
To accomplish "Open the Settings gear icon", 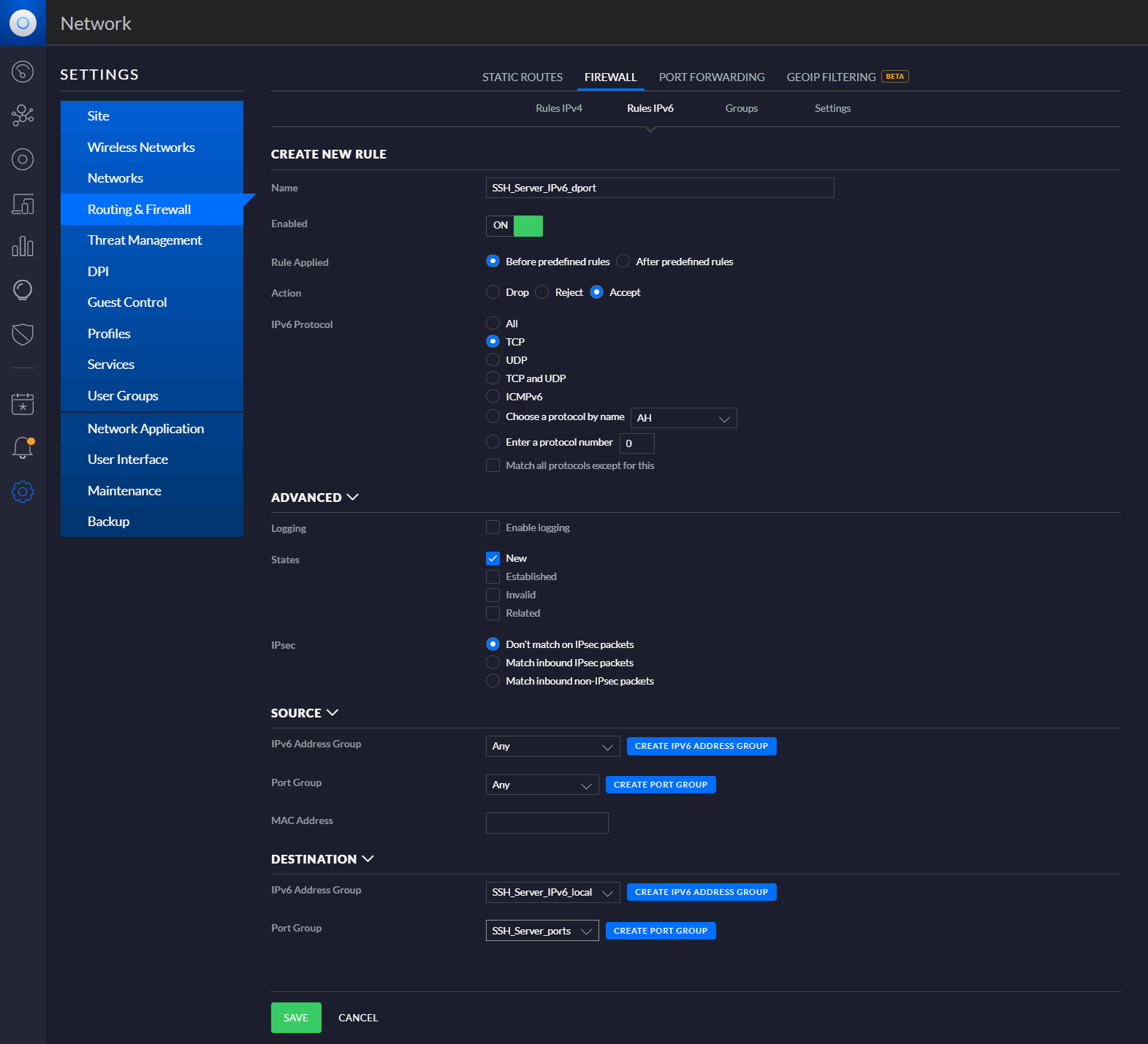I will (23, 492).
